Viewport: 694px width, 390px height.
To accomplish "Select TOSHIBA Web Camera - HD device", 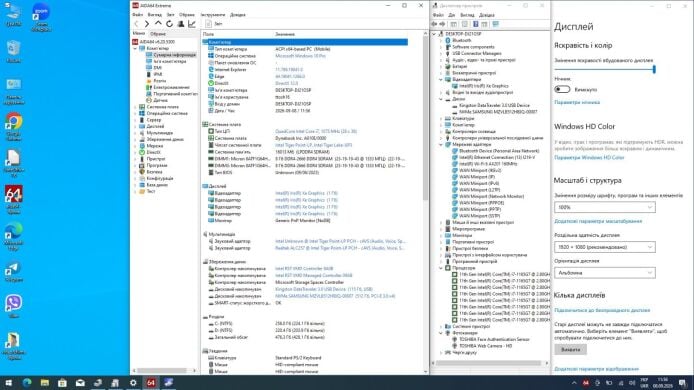I will (x=485, y=346).
